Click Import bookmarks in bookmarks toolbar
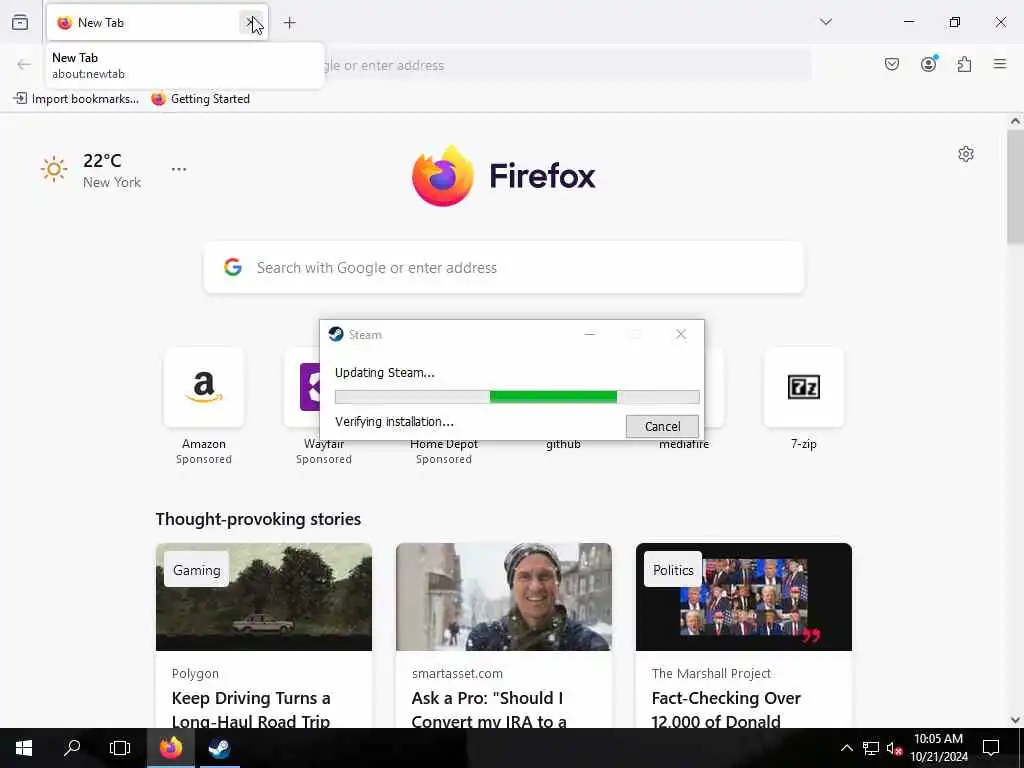 point(76,99)
